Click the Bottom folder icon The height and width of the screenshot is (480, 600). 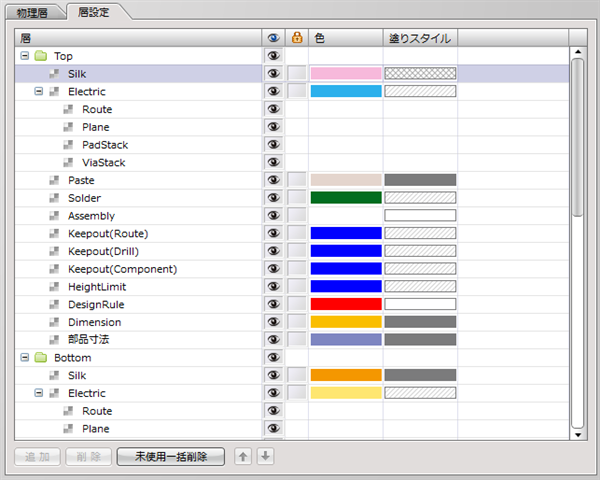click(40, 358)
